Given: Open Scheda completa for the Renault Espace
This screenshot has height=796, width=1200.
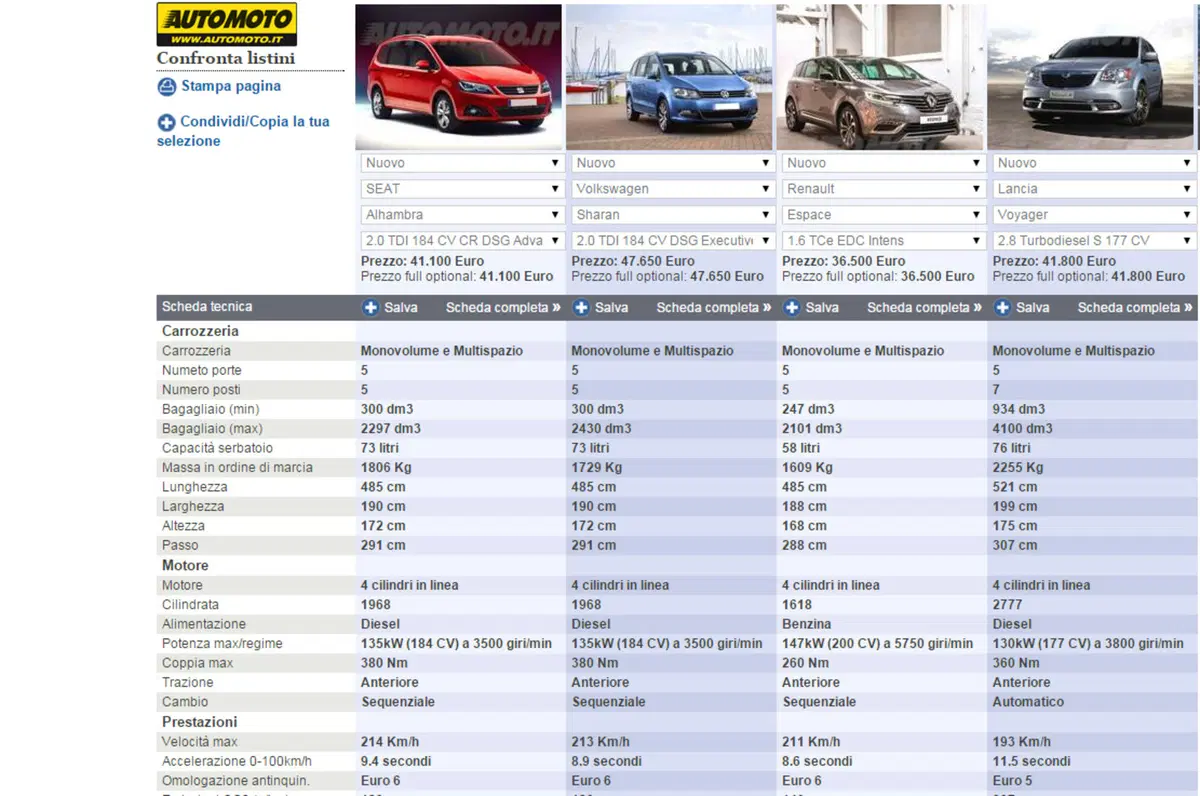Looking at the screenshot, I should pos(925,308).
